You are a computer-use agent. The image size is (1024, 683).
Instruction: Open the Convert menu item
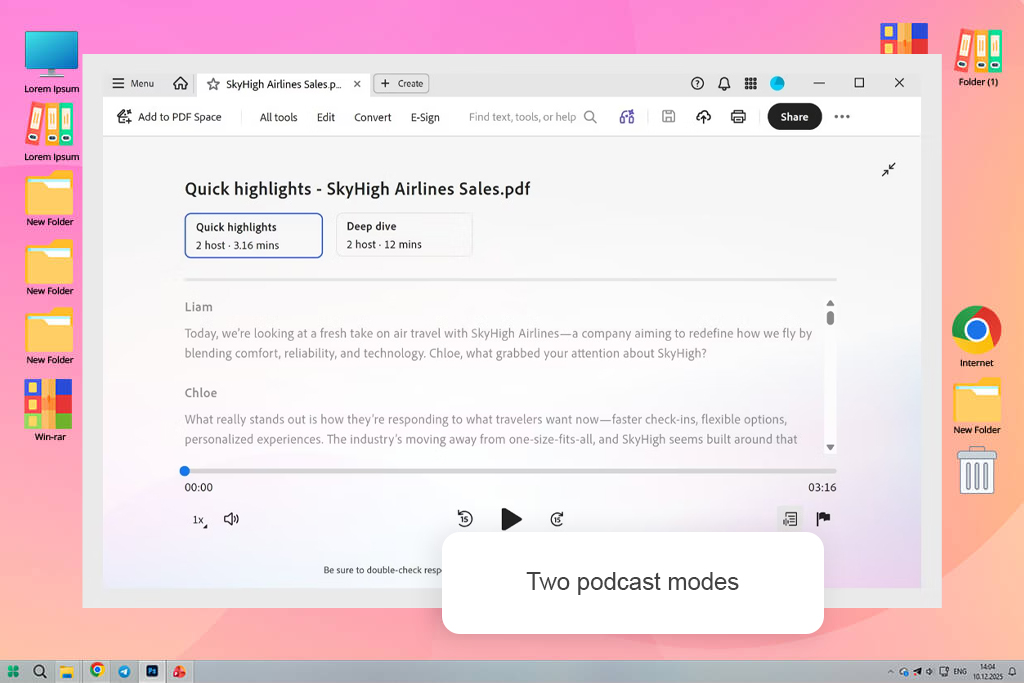373,118
